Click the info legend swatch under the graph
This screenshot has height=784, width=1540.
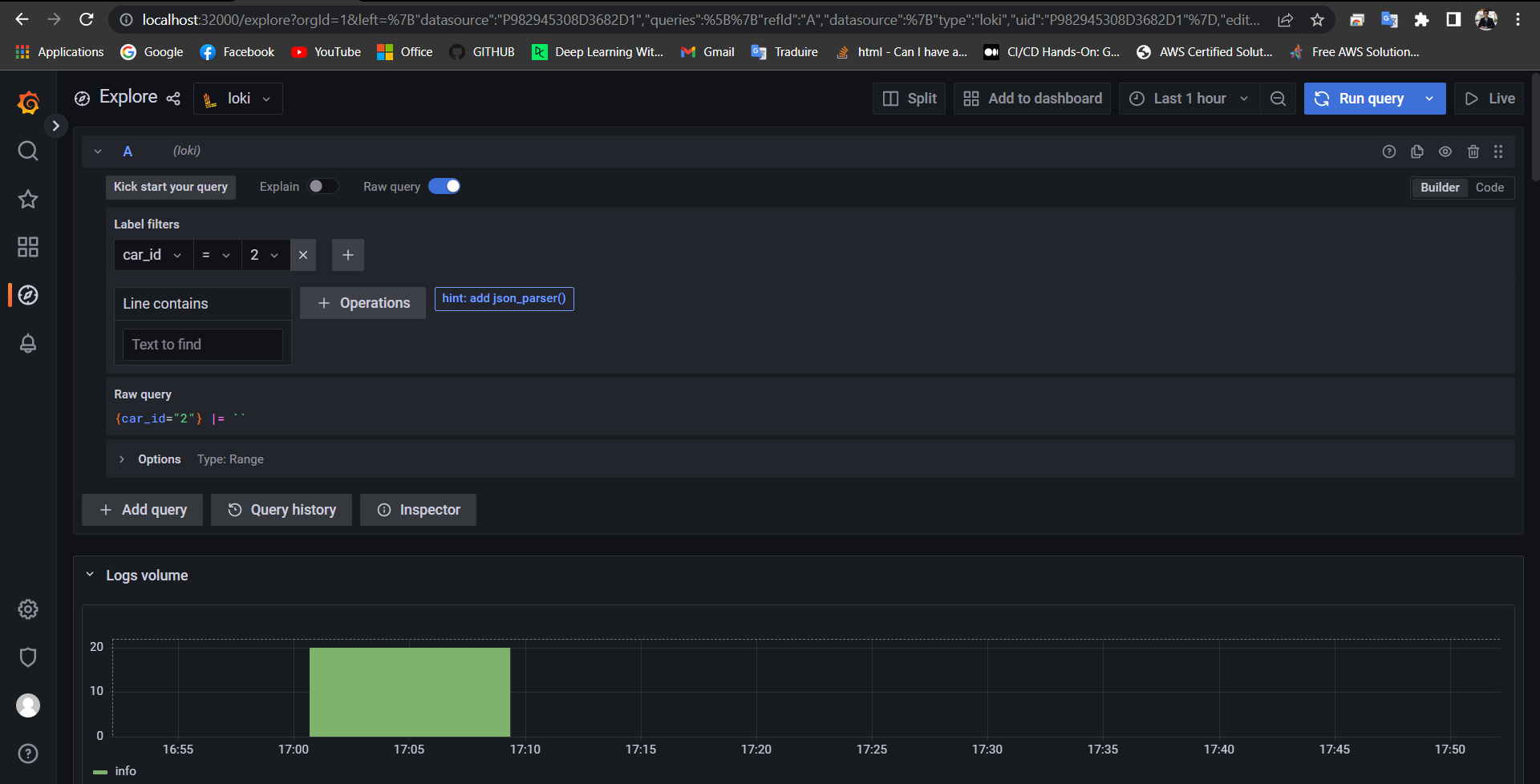point(100,771)
